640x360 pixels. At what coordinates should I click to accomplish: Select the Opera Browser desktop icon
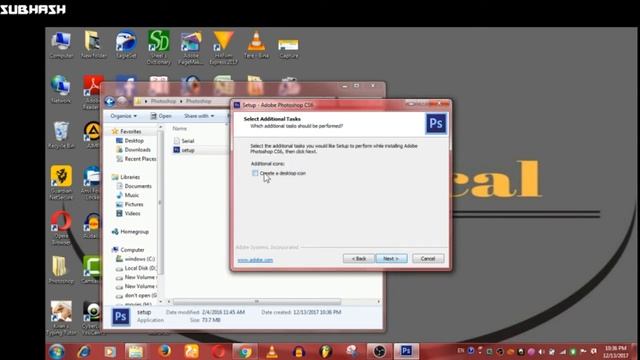[x=61, y=228]
